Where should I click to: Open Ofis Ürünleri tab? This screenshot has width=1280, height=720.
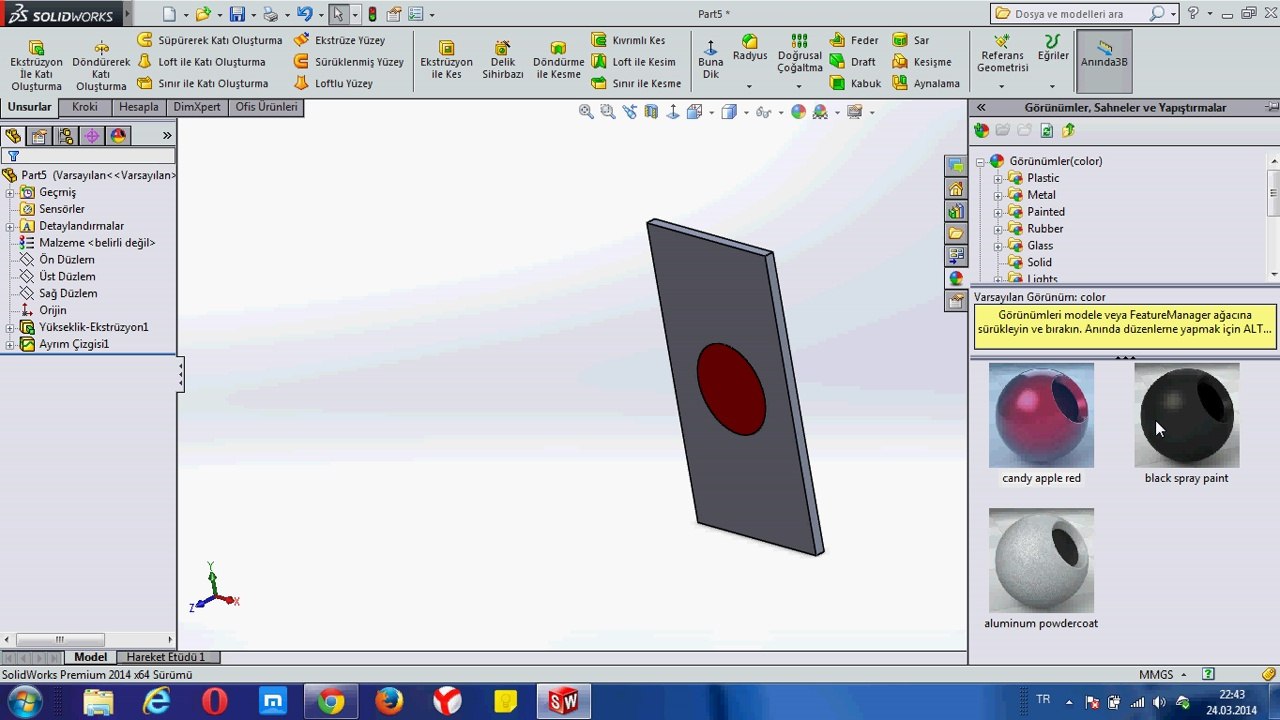click(266, 107)
